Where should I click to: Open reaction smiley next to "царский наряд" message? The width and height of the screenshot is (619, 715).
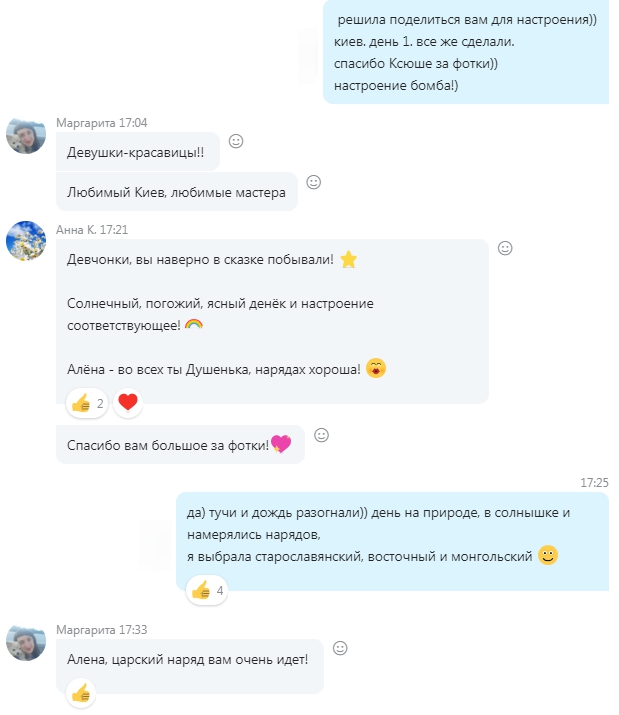click(x=340, y=648)
